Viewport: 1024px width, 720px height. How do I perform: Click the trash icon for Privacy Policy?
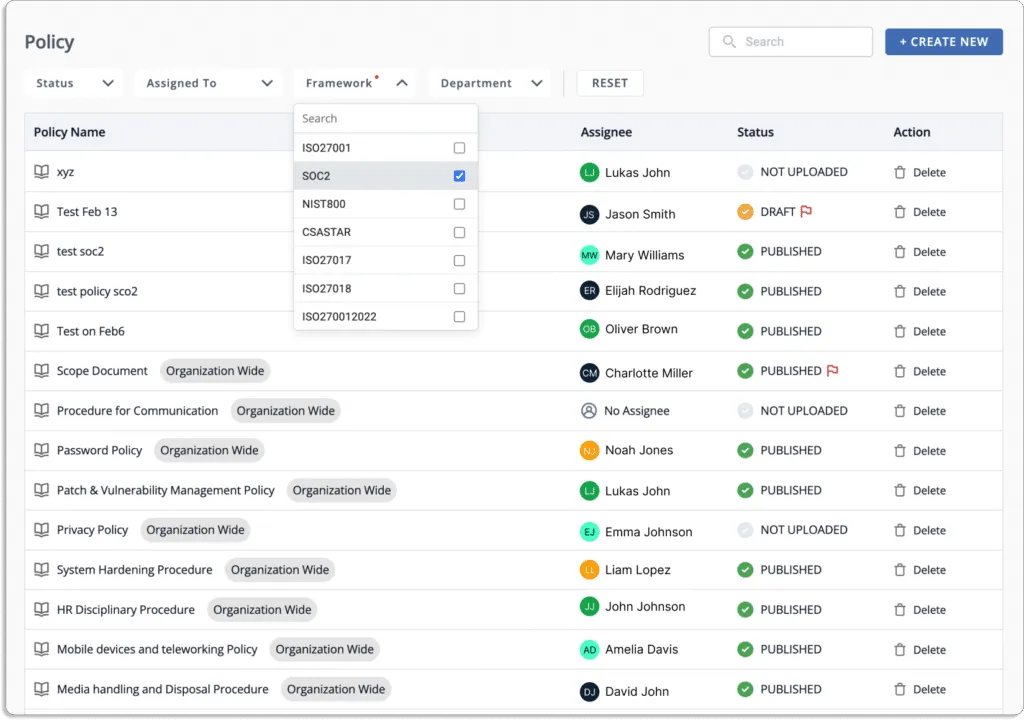point(899,531)
